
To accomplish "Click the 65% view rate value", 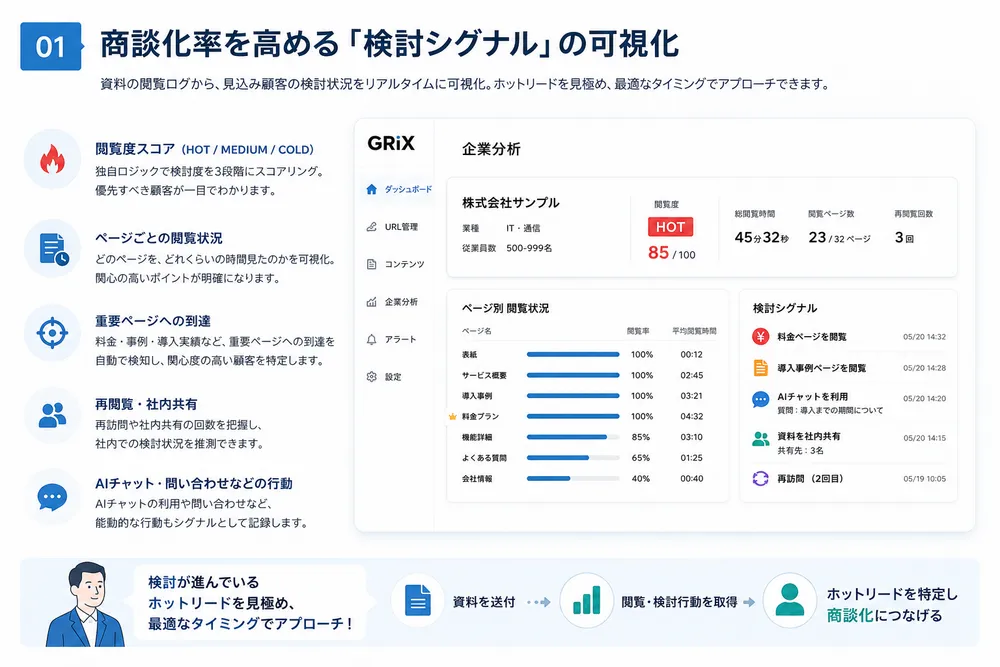I will click(x=640, y=458).
